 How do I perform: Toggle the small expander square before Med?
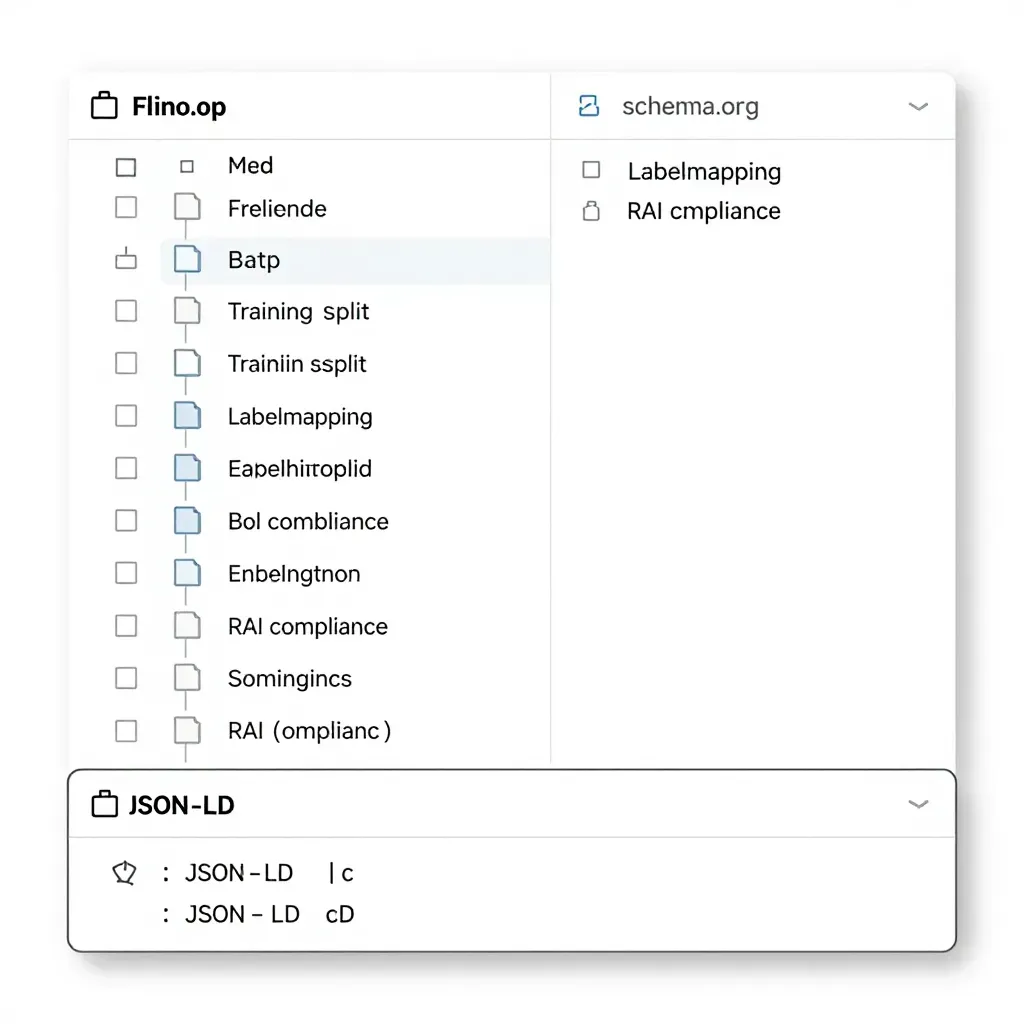(187, 166)
